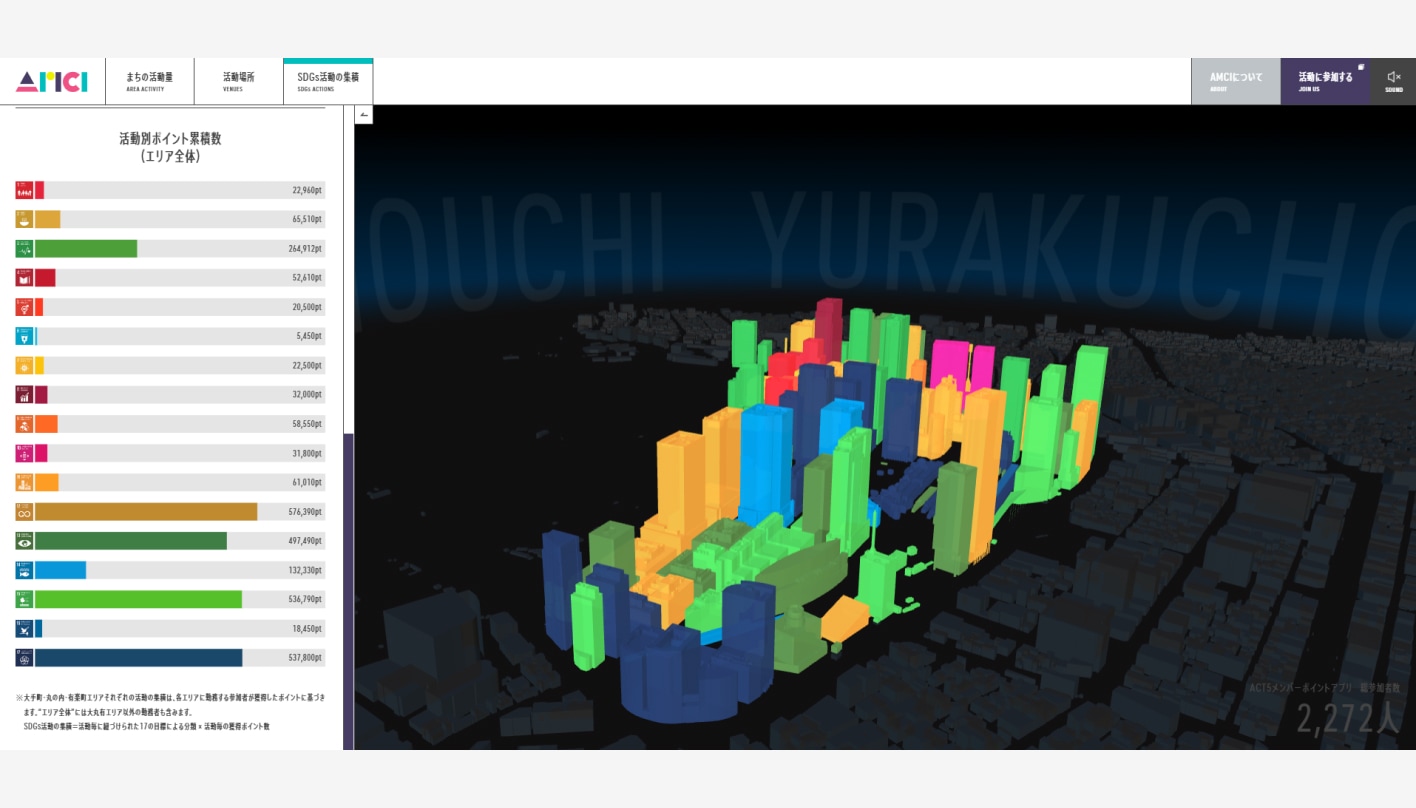Click the SDG 17 Partnerships icon
Viewport: 1416px width, 808px height.
pos(24,658)
